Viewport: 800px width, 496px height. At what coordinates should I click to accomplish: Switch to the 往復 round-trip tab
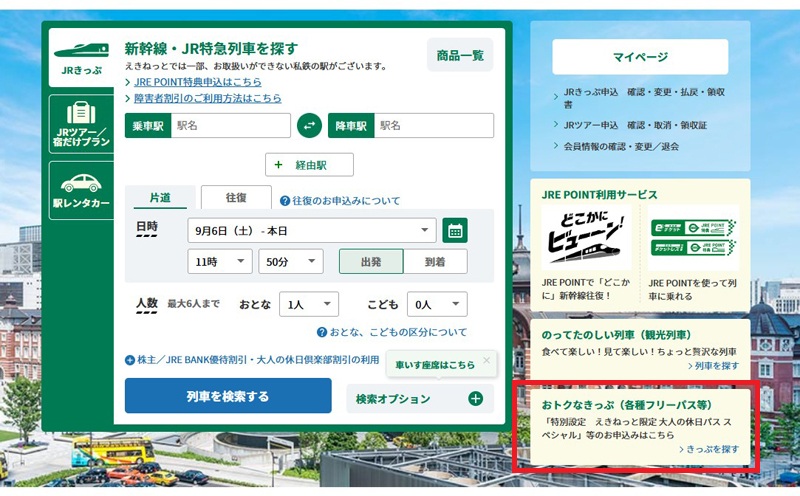coord(236,197)
